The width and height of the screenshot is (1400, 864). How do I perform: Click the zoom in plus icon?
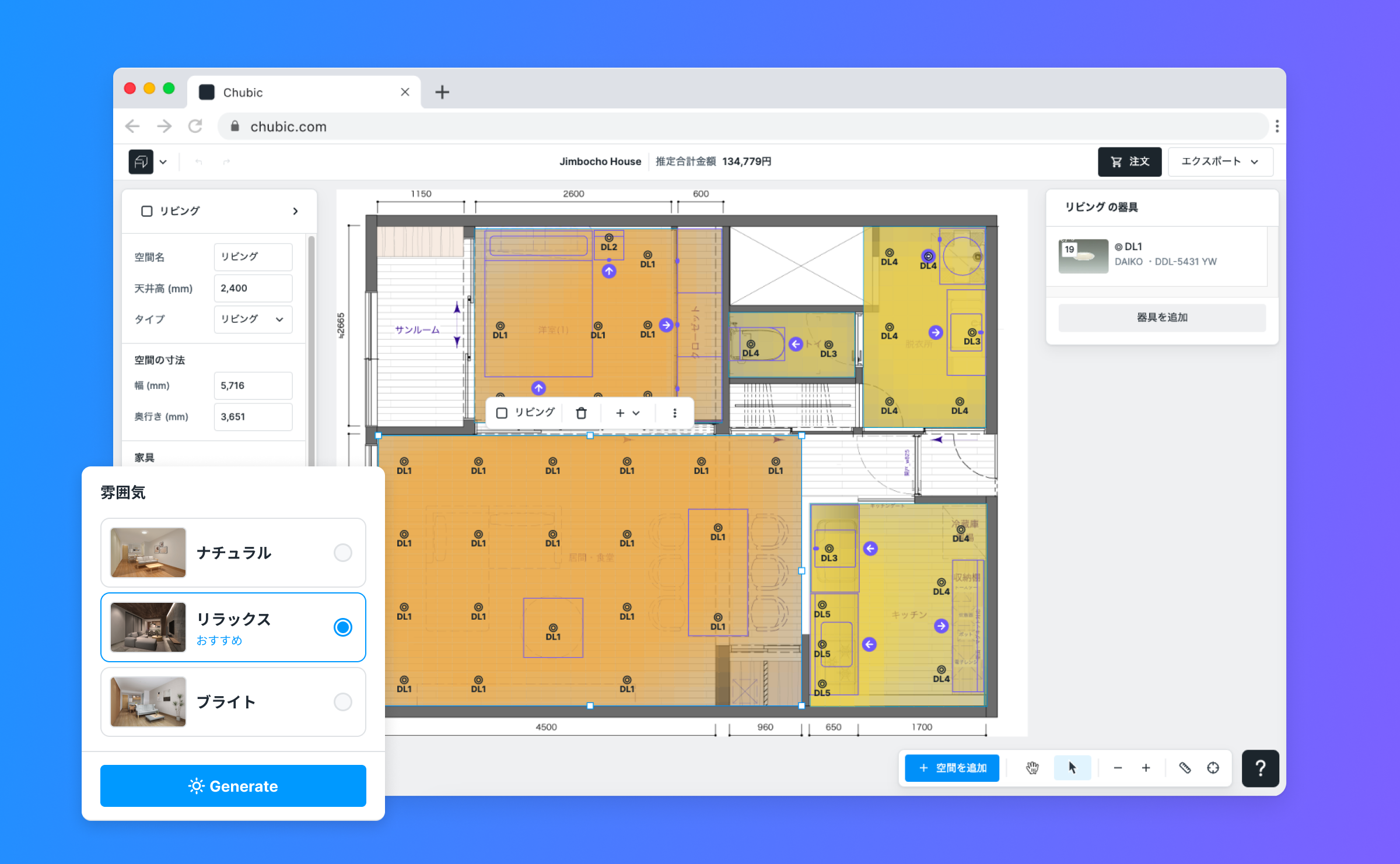(1146, 768)
